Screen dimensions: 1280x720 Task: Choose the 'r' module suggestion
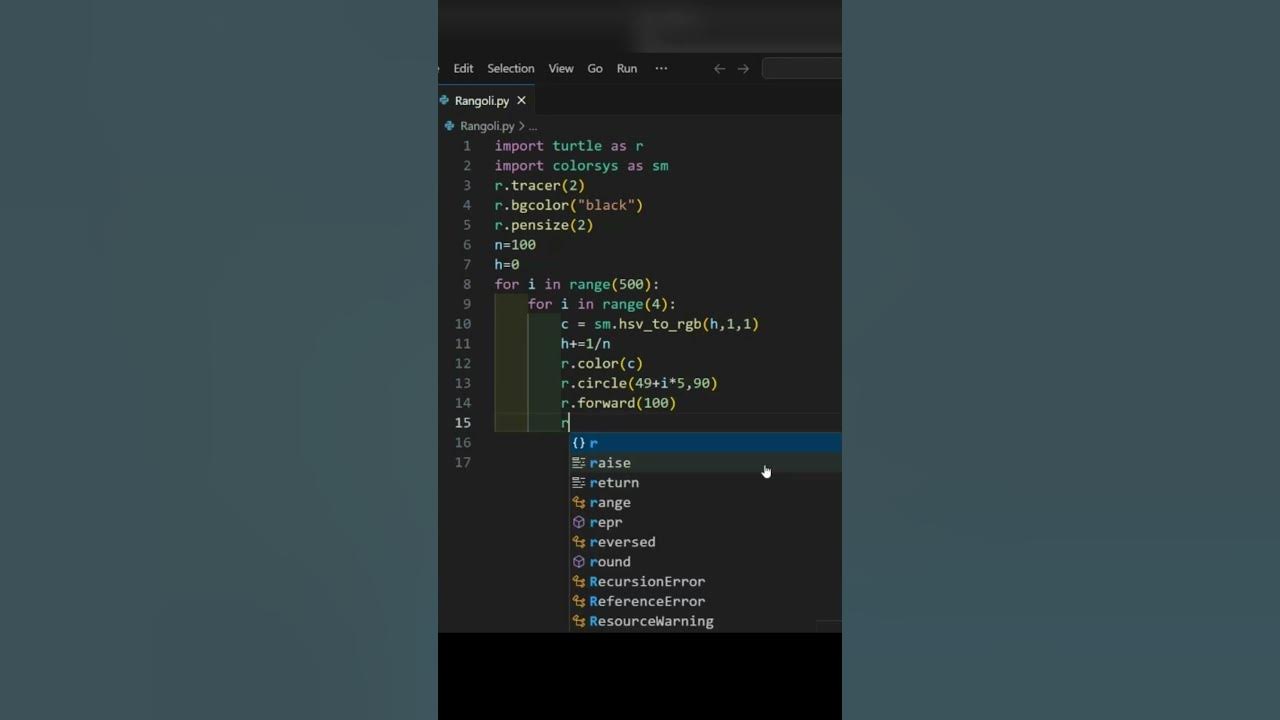coord(705,443)
